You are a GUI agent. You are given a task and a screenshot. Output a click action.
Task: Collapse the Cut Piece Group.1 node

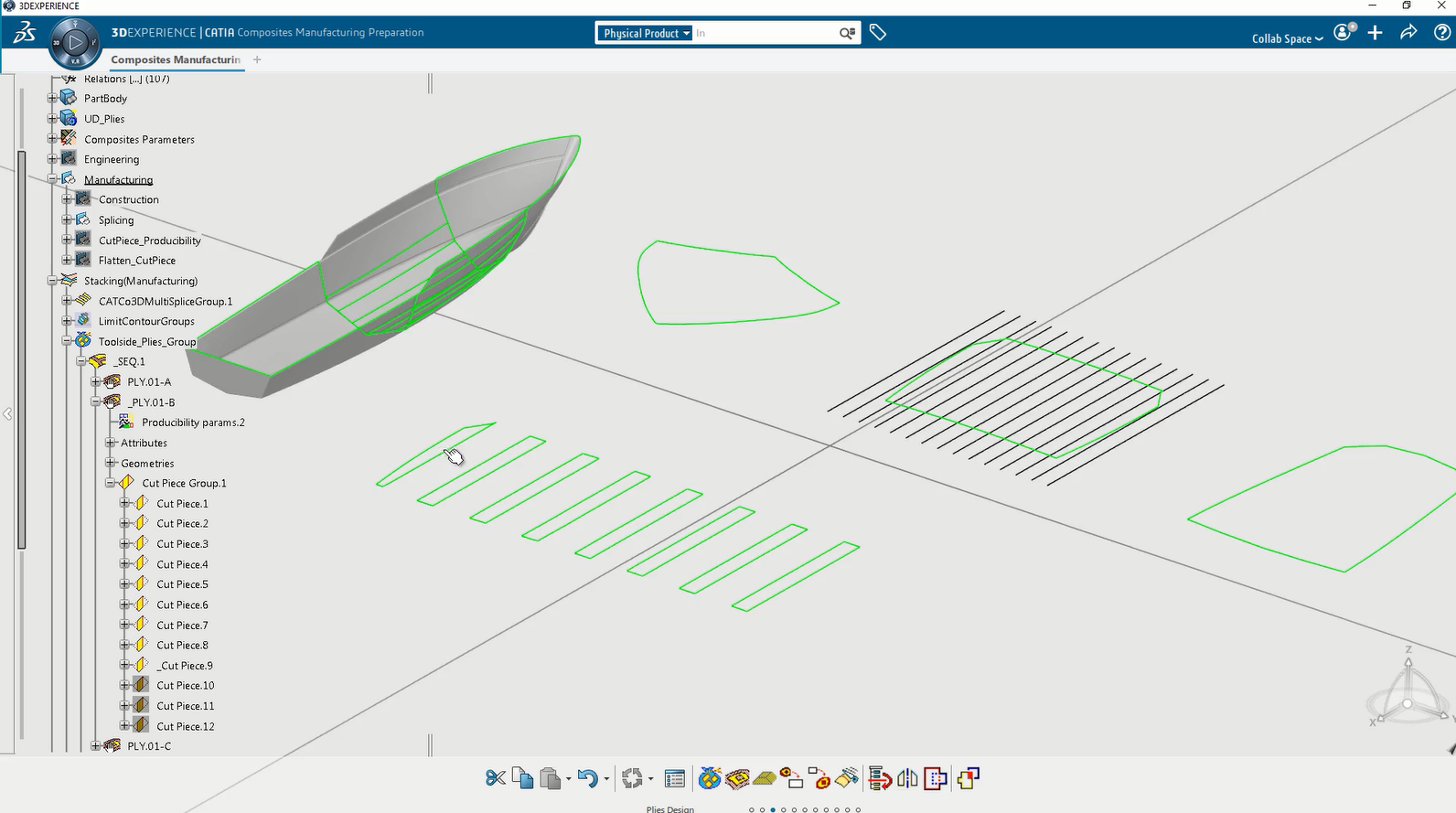click(111, 483)
